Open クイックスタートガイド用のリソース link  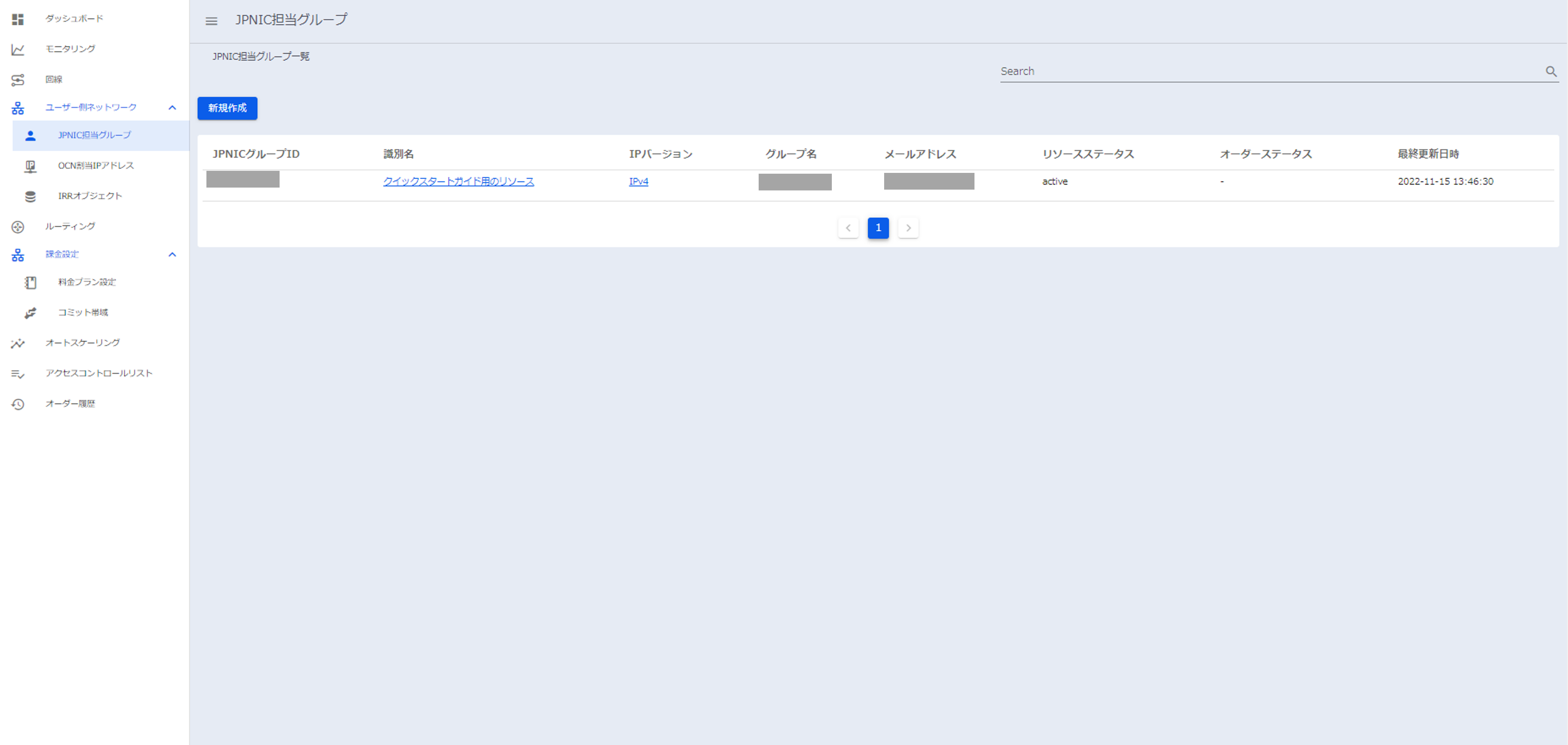coord(458,181)
